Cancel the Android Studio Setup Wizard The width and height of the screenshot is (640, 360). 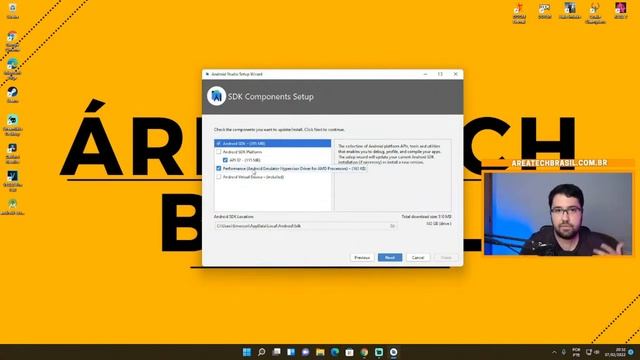coord(418,258)
